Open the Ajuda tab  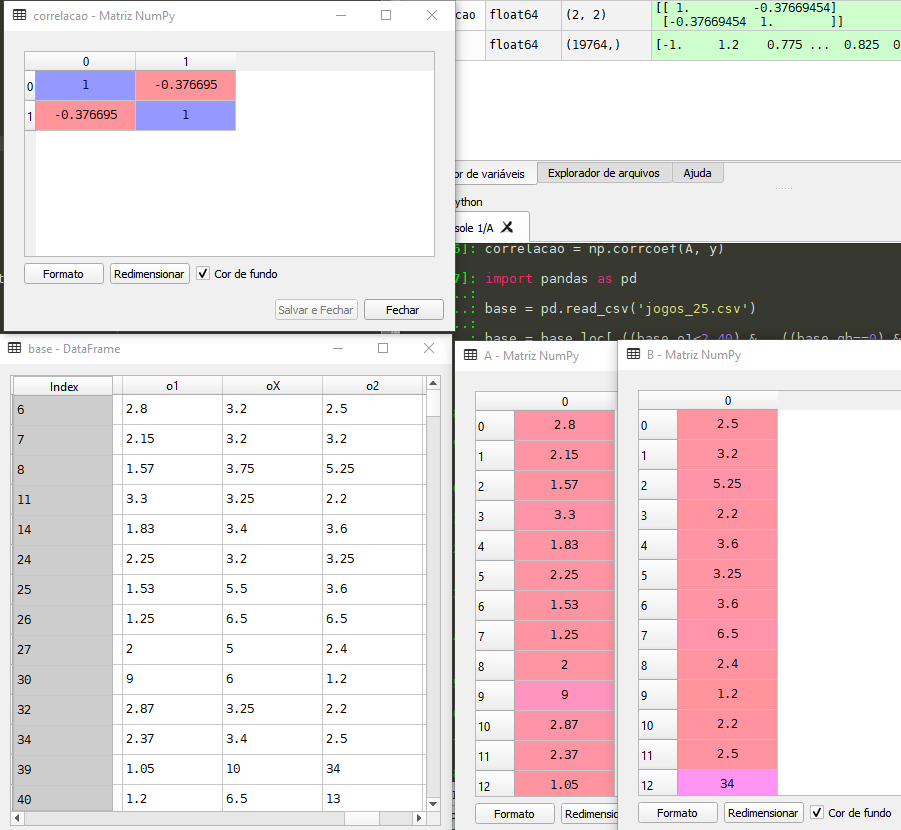coord(697,173)
